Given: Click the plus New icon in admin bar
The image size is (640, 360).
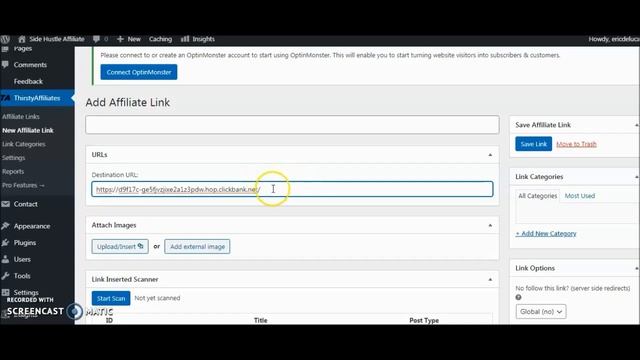Looking at the screenshot, I should 120,39.
